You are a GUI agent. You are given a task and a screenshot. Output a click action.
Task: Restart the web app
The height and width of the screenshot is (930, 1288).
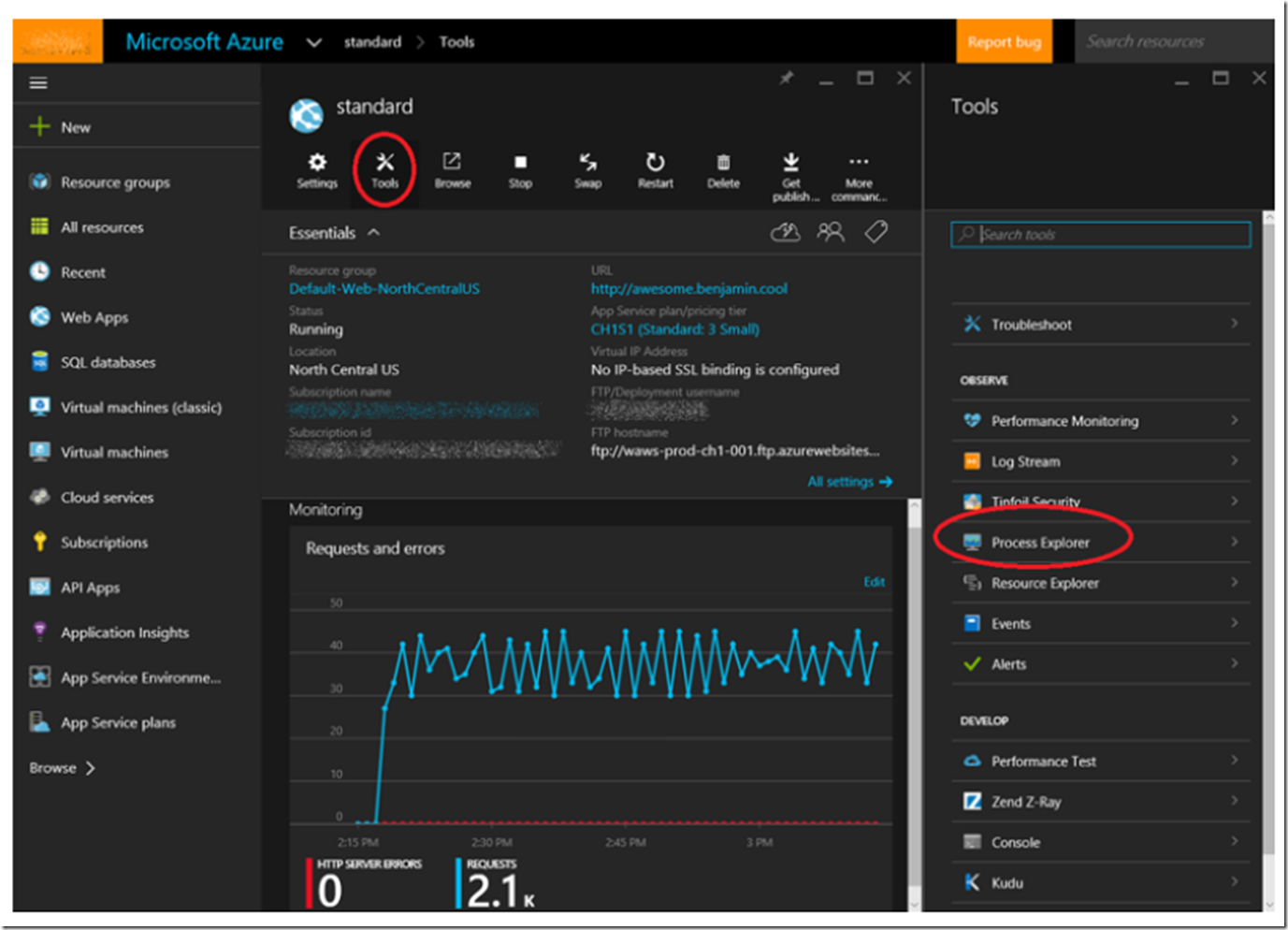click(x=656, y=171)
